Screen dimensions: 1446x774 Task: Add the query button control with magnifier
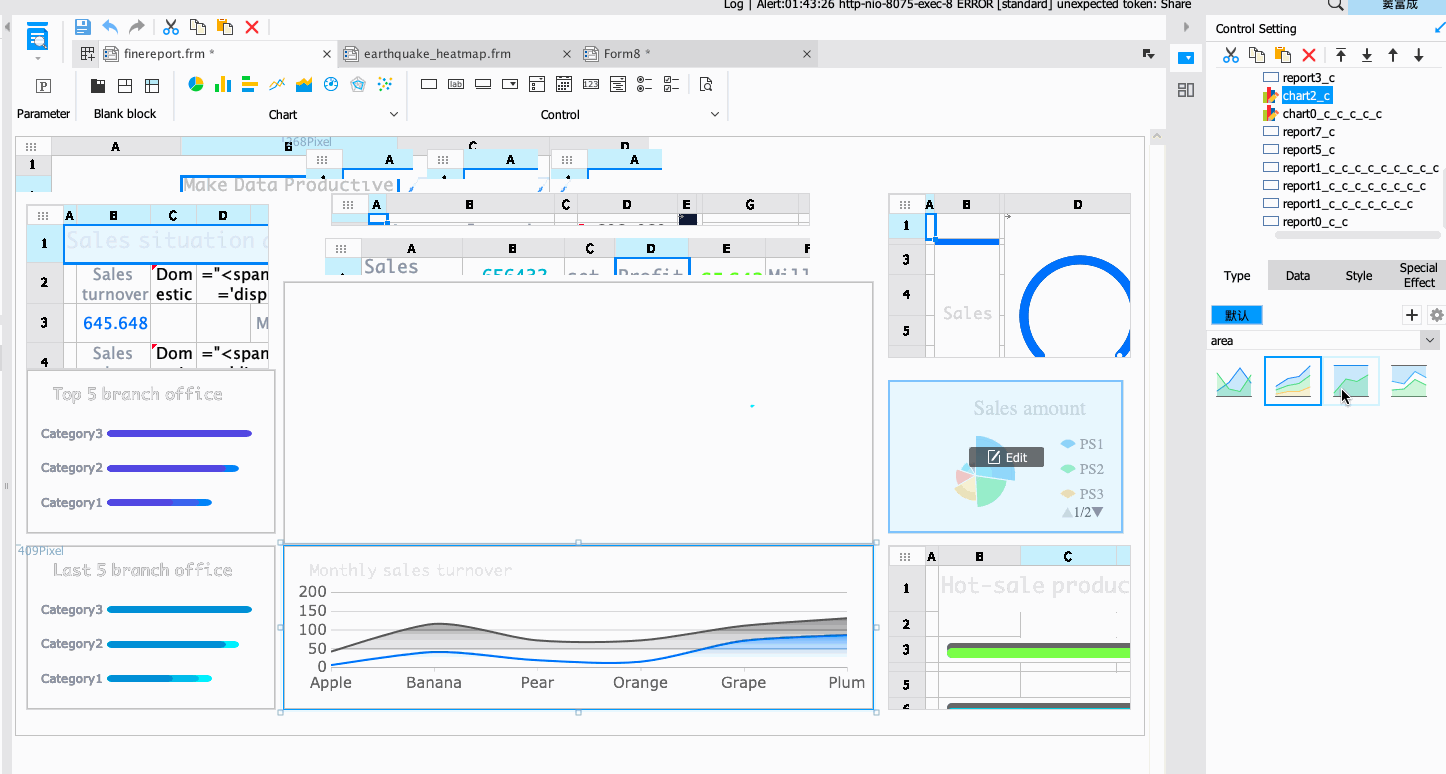click(x=706, y=84)
